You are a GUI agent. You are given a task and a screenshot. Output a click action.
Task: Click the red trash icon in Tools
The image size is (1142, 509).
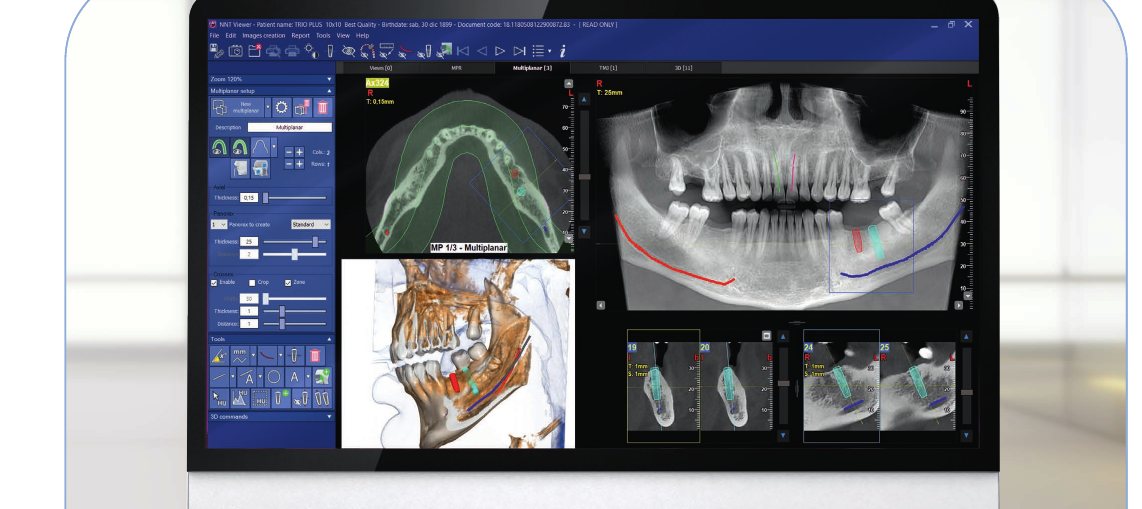point(315,356)
